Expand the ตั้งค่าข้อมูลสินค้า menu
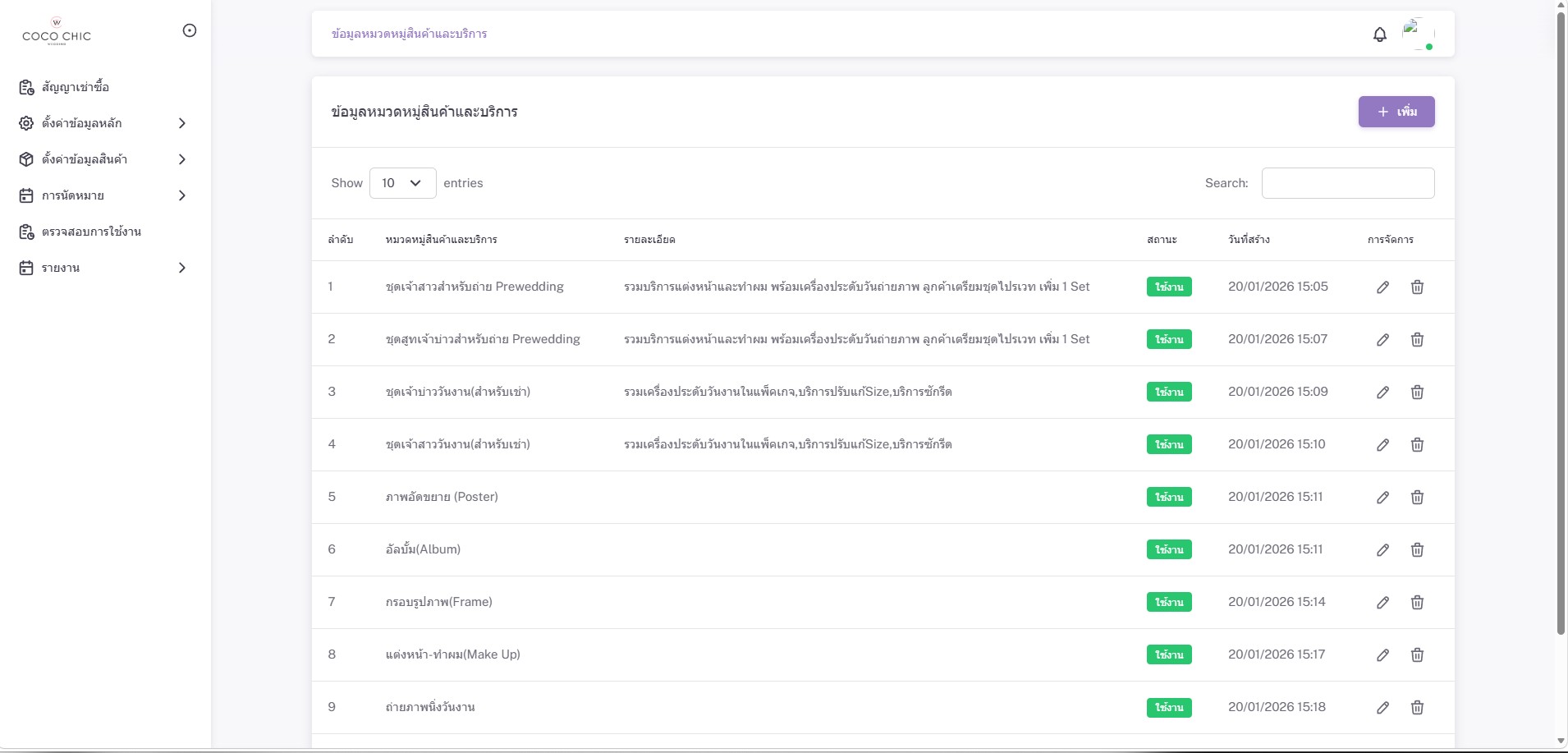 pos(103,159)
